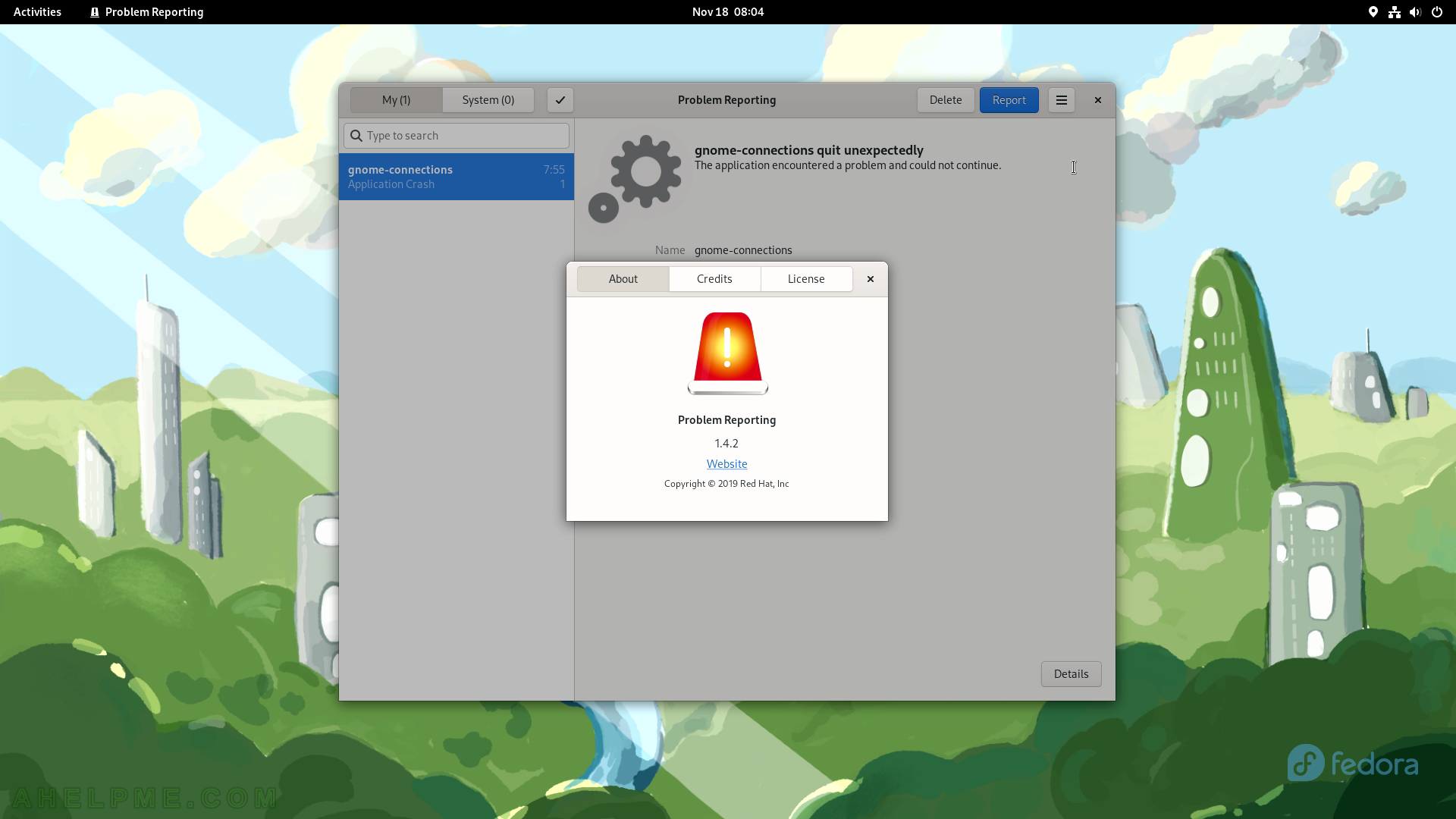This screenshot has width=1456, height=819.
Task: Switch to the My (1) tab
Action: pos(396,100)
